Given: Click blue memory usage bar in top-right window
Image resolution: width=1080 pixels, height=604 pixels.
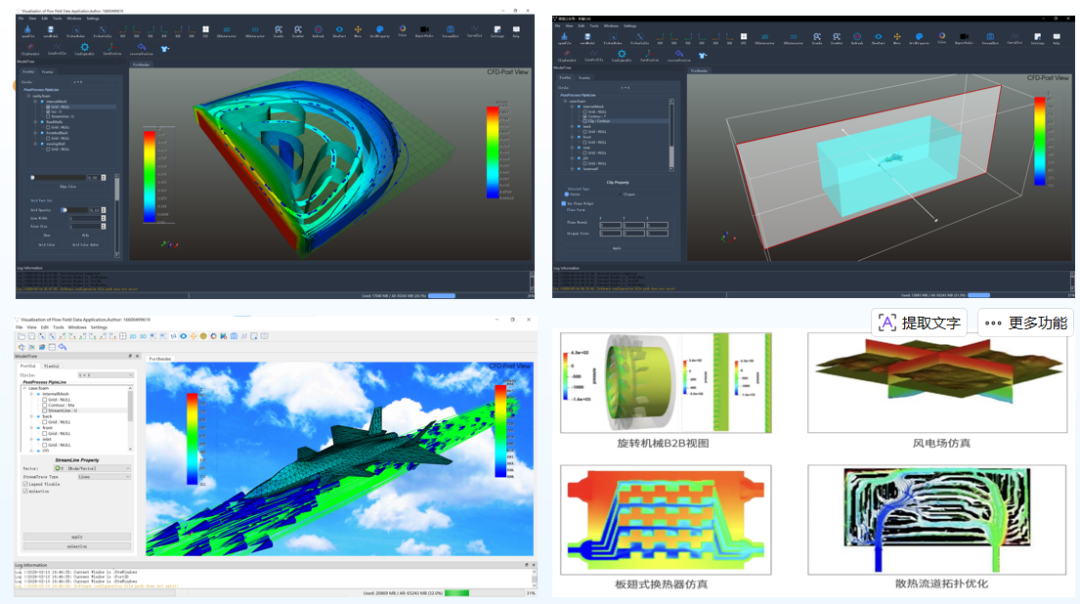Looking at the screenshot, I should coord(979,295).
